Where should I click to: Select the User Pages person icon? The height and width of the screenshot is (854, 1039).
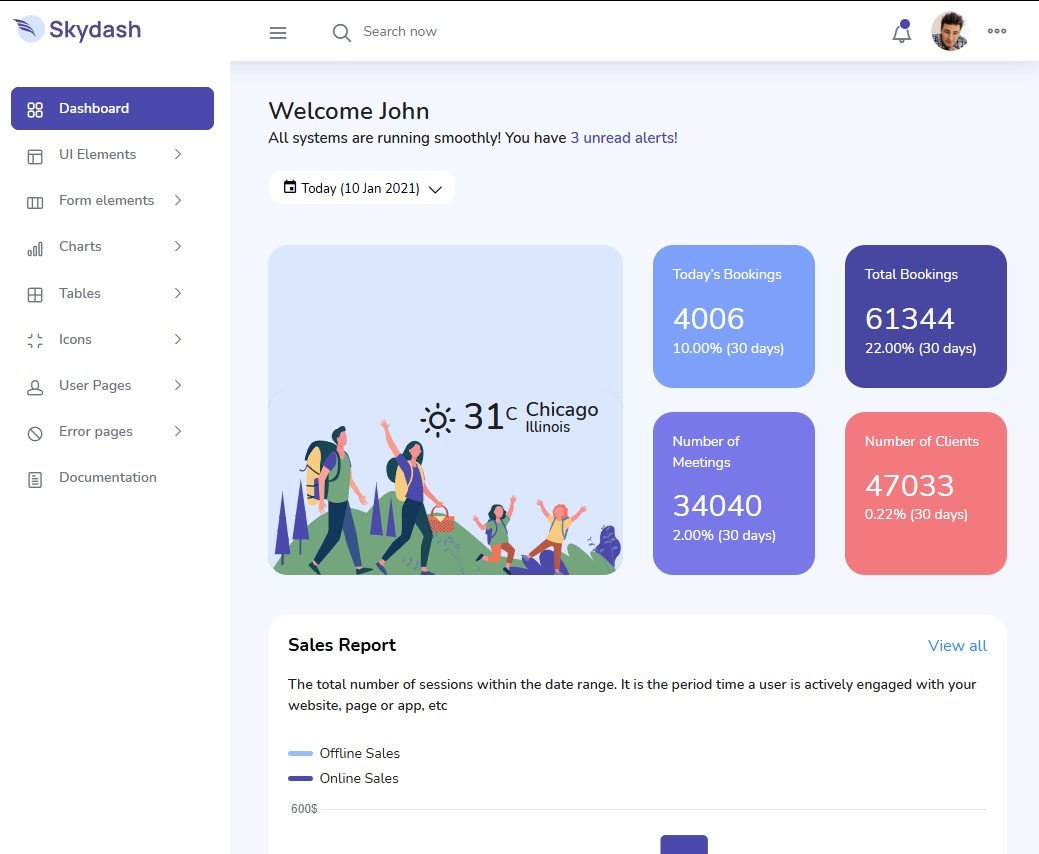point(36,385)
